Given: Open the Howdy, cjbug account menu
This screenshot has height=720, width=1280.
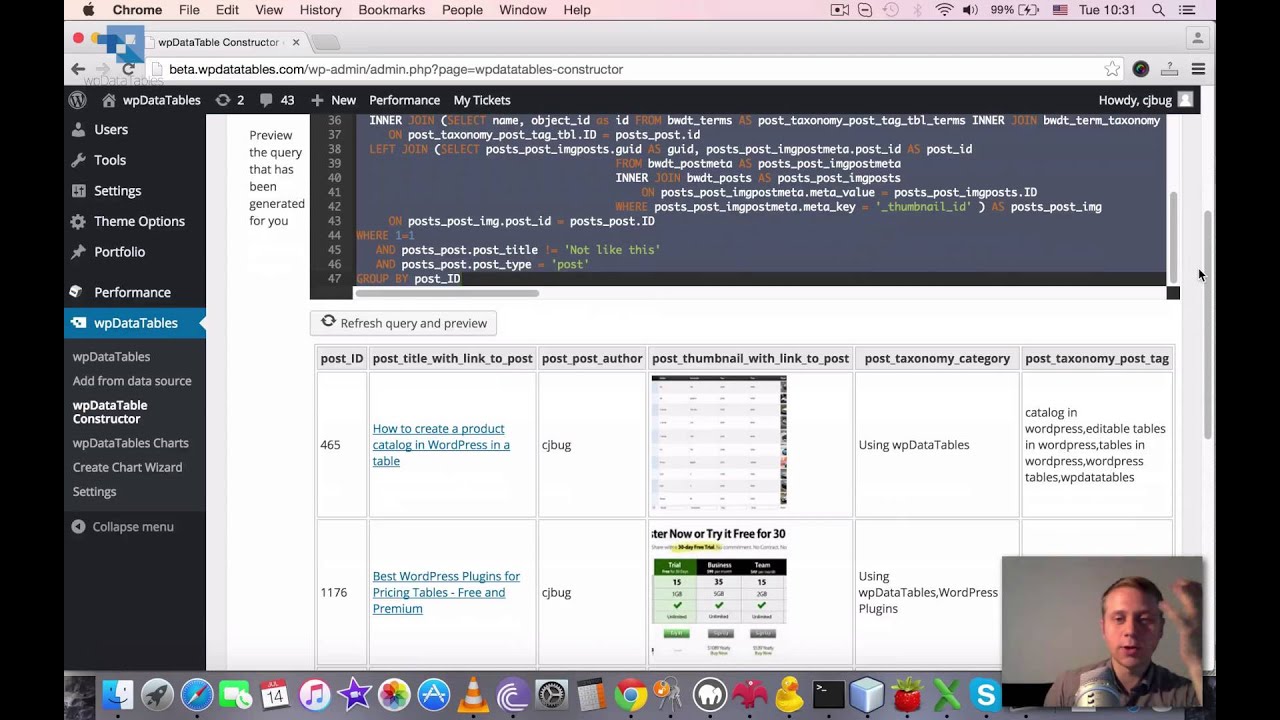Looking at the screenshot, I should click(x=1145, y=100).
